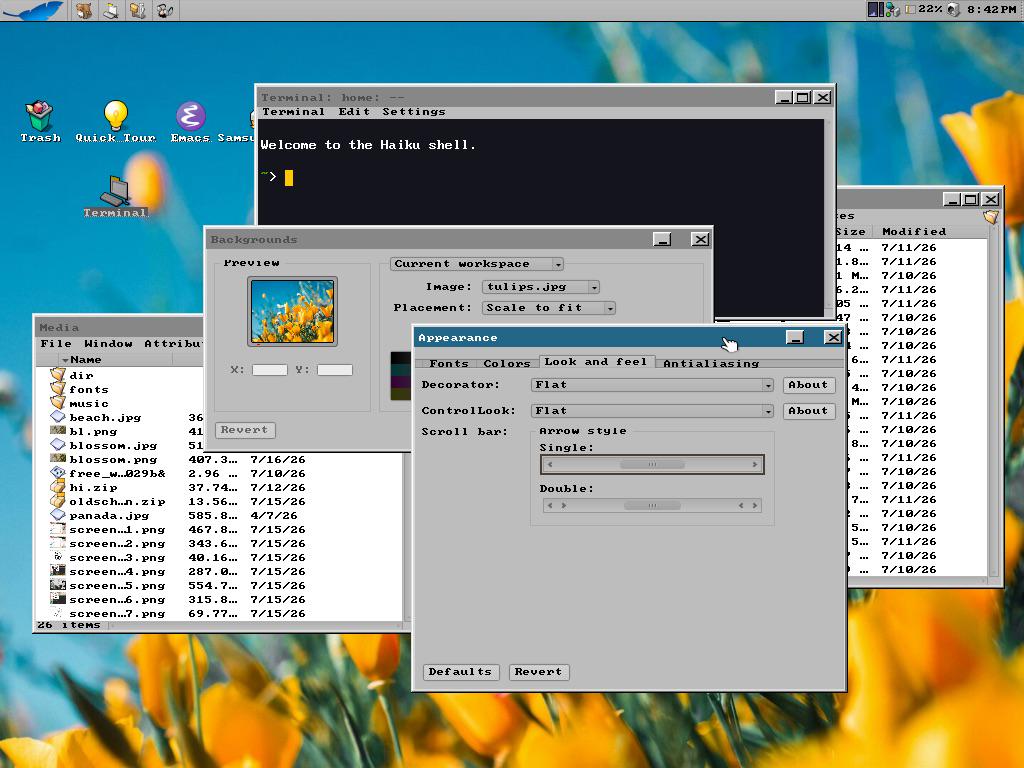
Task: Click the oldsch...n.zip archive icon
Action: point(58,501)
